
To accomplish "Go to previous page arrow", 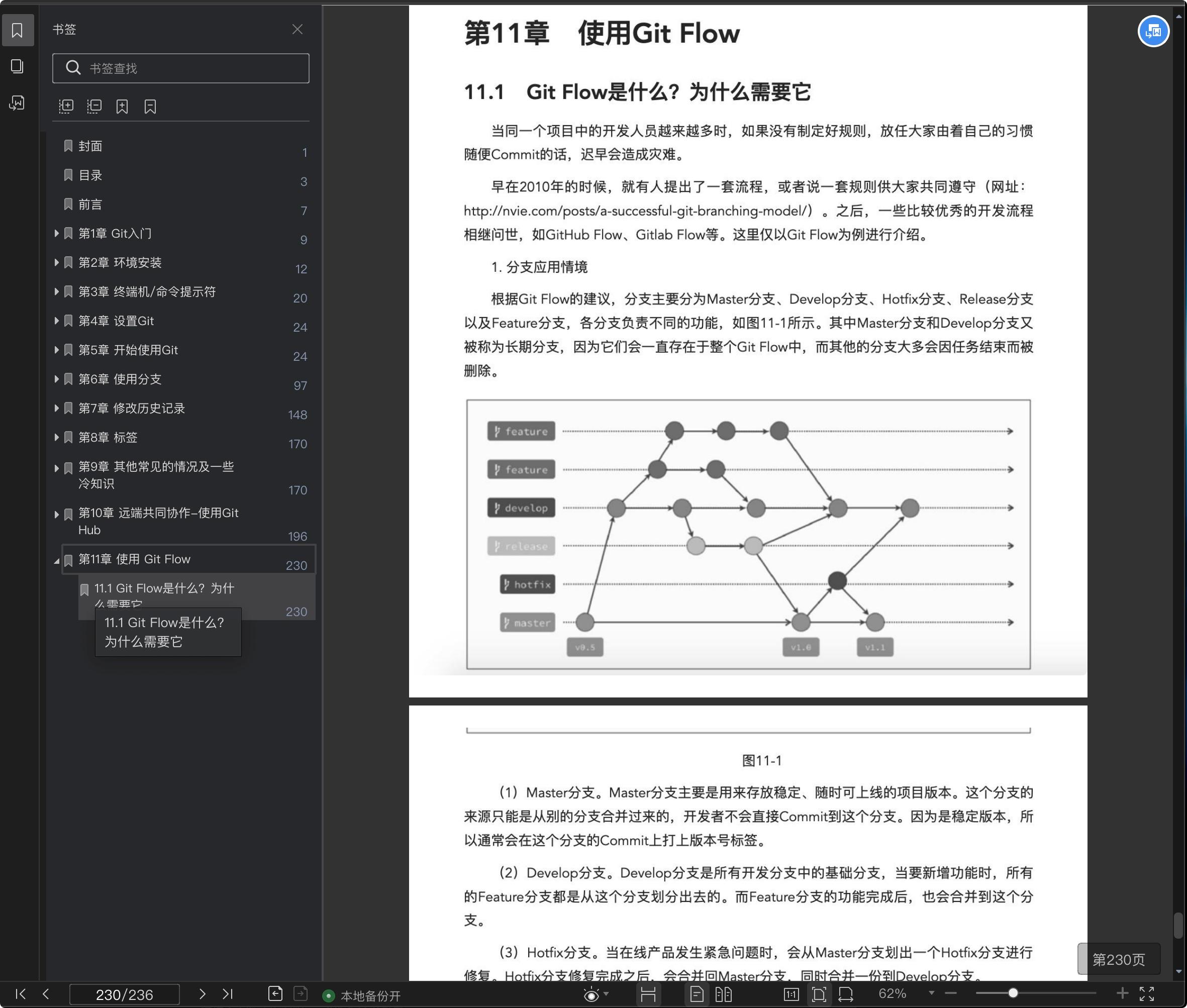I will 46,994.
